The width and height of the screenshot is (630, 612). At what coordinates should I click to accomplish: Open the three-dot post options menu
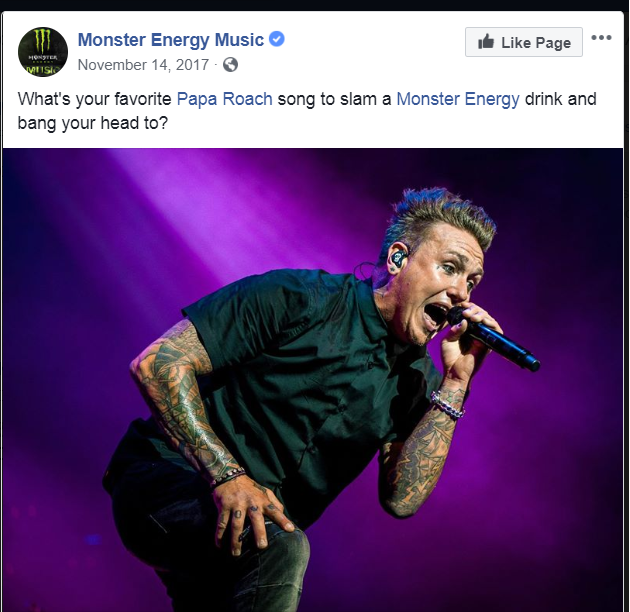coord(601,38)
